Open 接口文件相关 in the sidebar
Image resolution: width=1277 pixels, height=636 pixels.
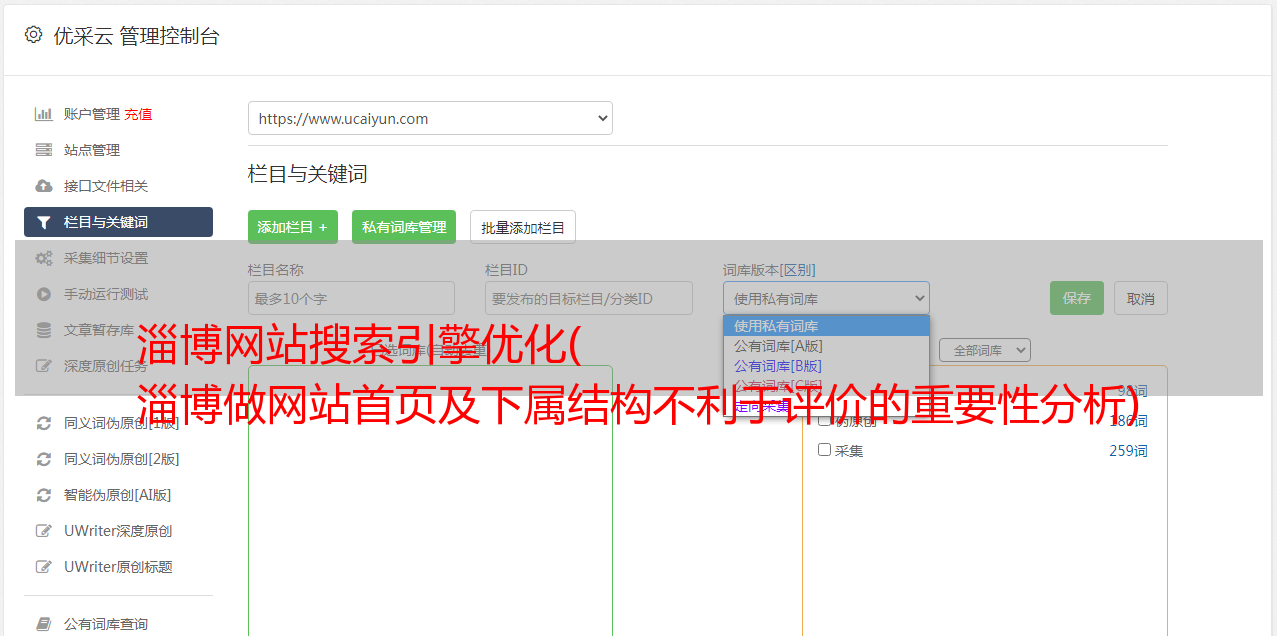(x=106, y=186)
